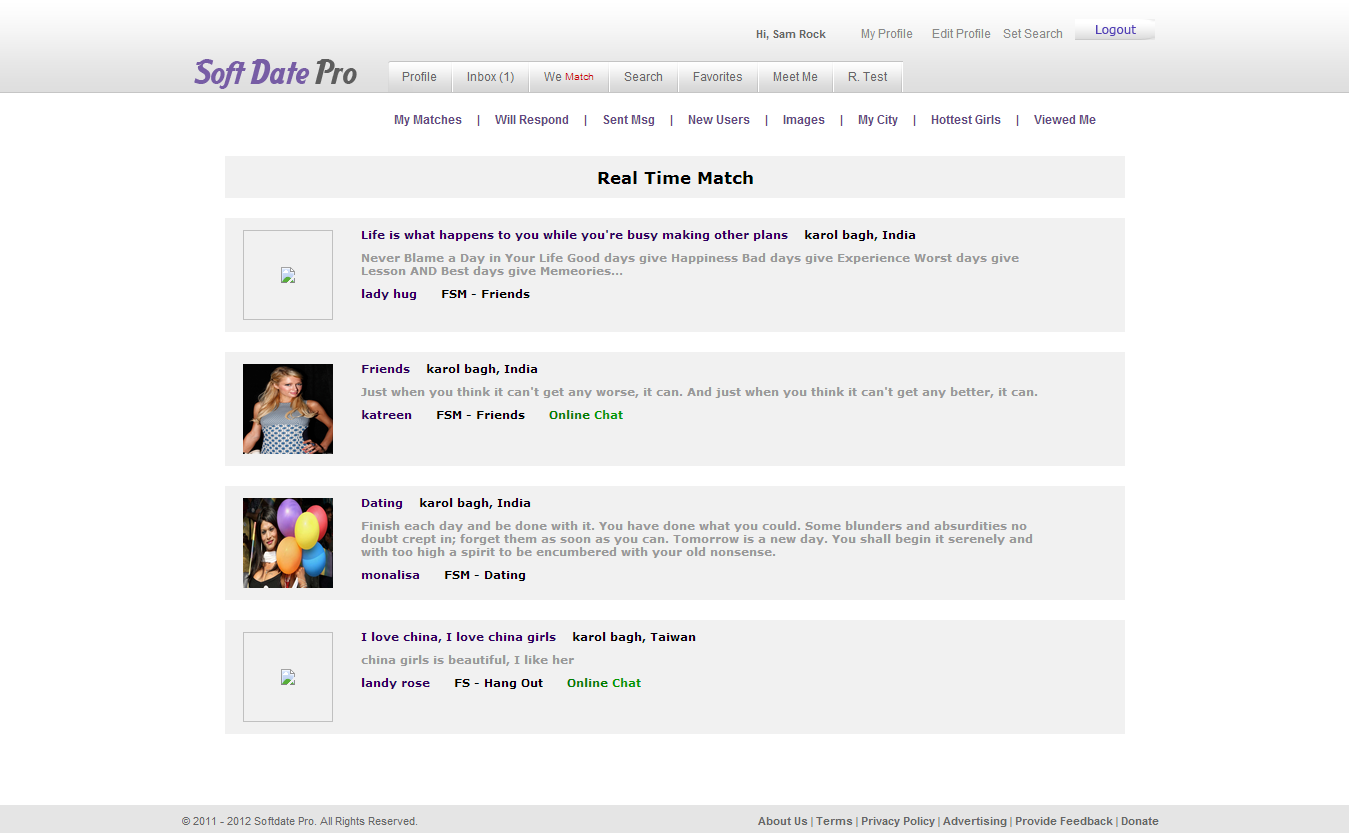
Task: Click 'FS - Hang Out' text
Action: tap(499, 683)
